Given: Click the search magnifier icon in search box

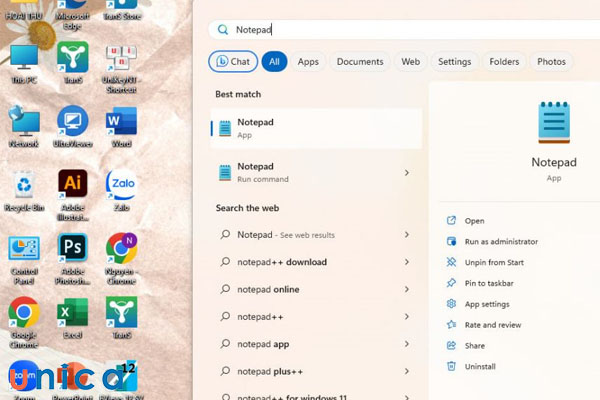Looking at the screenshot, I should pos(223,29).
